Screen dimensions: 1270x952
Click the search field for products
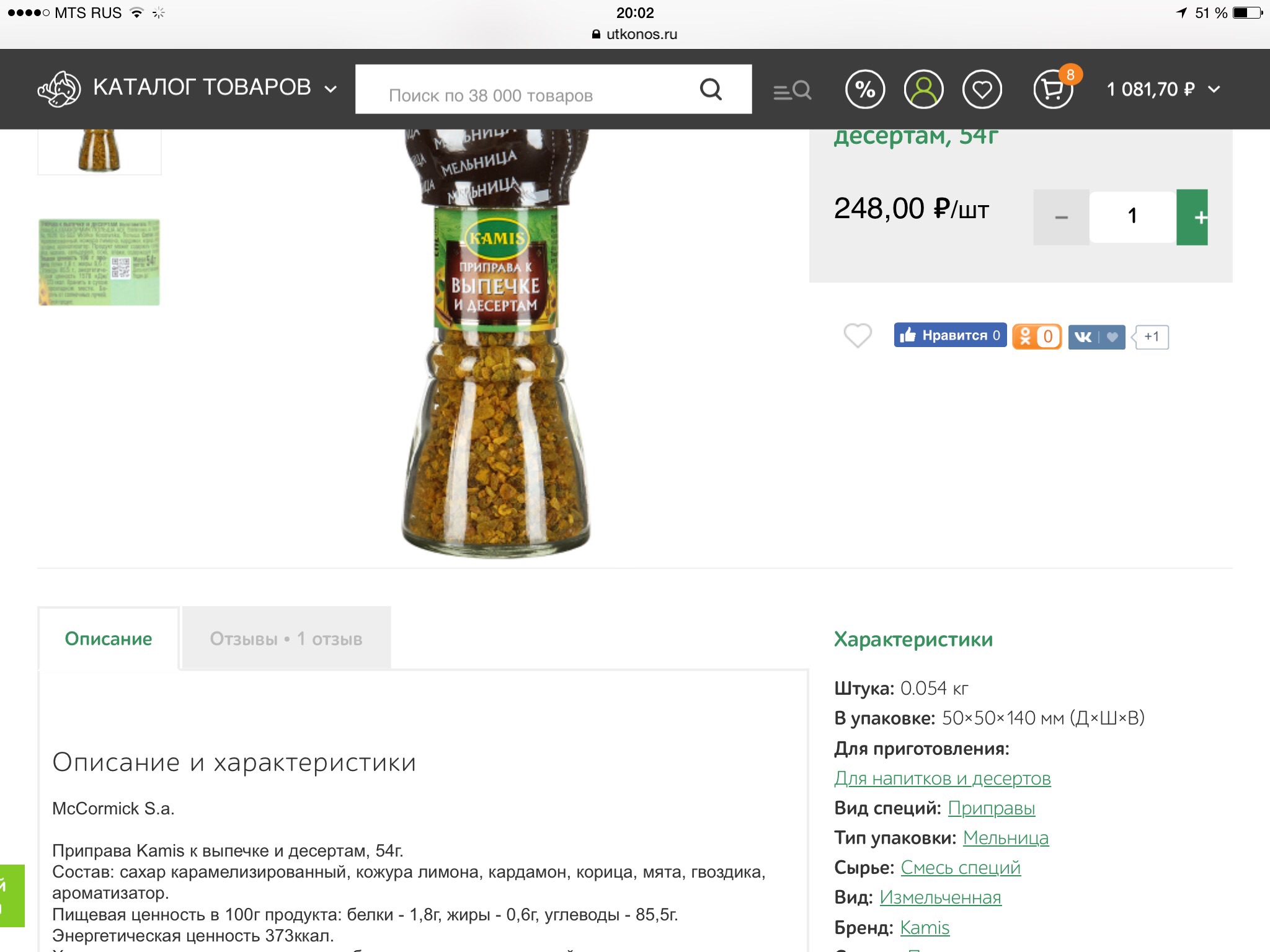pos(526,89)
